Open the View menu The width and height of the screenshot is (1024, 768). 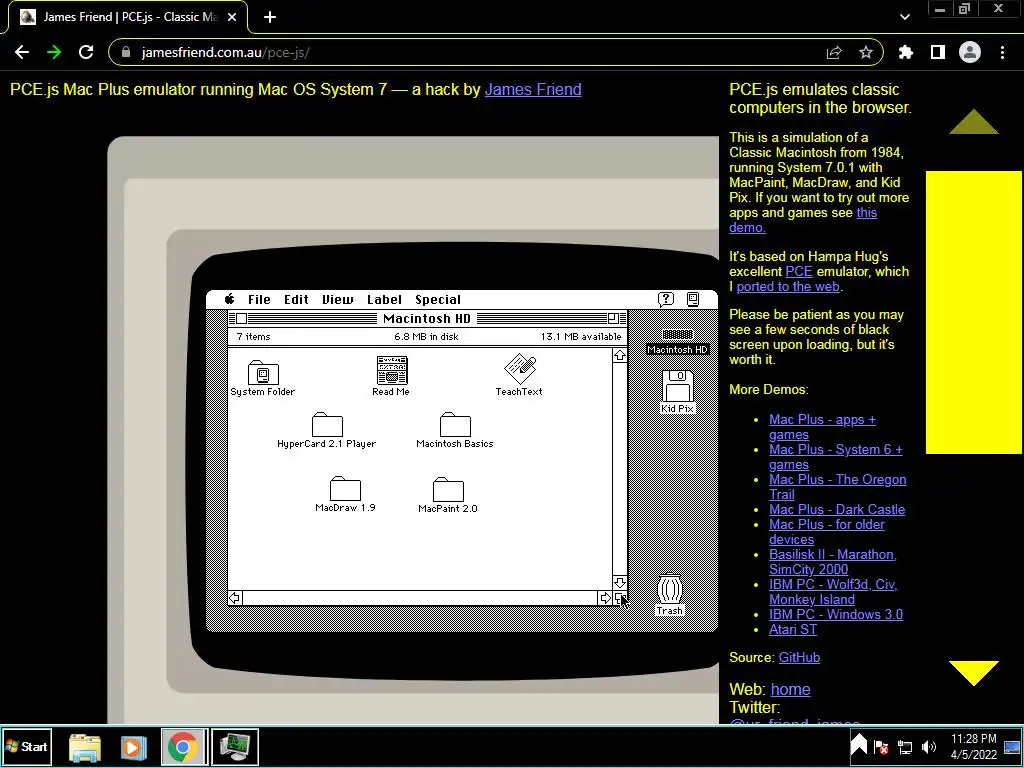(x=338, y=299)
